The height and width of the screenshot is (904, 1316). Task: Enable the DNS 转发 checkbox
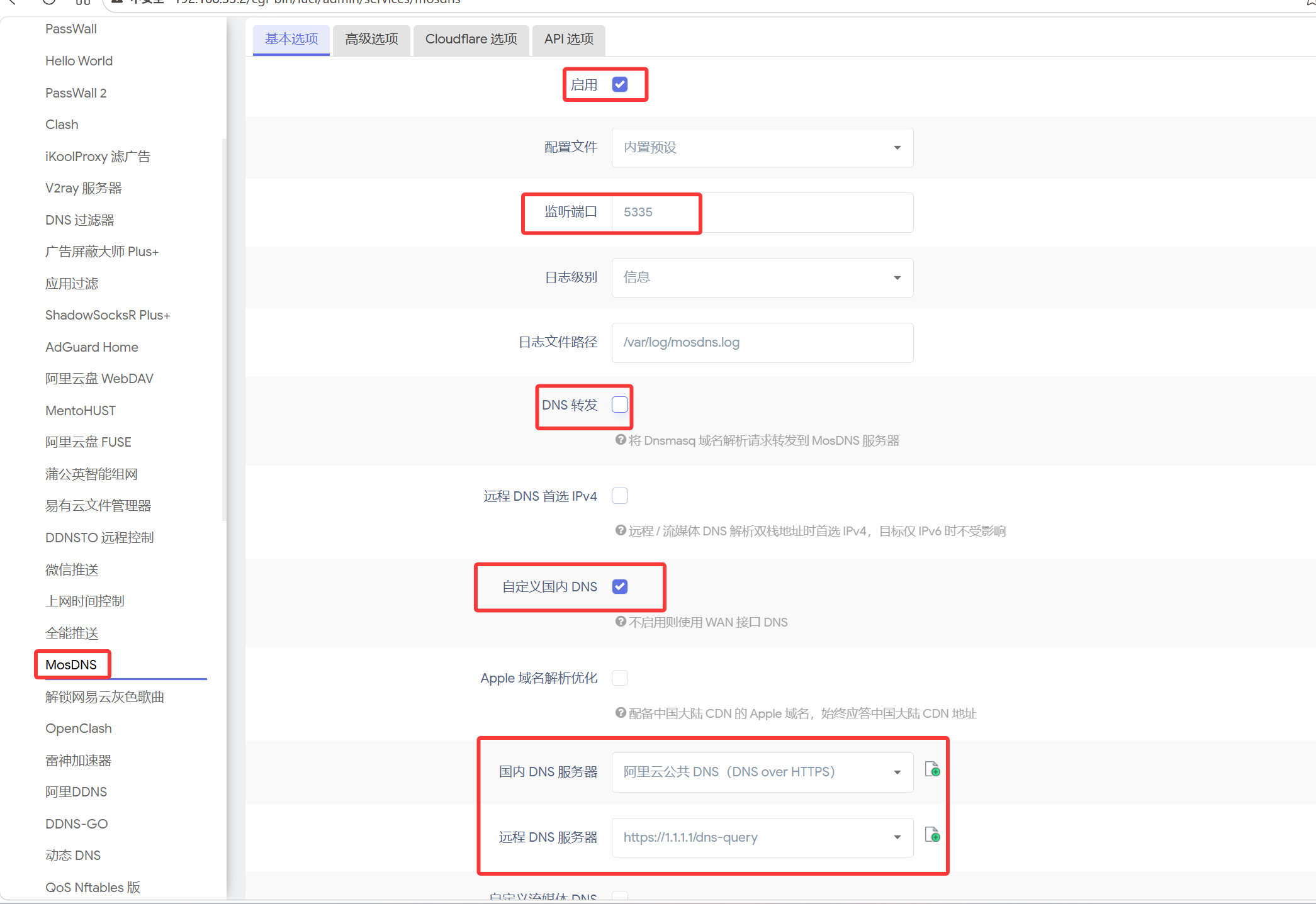coord(620,405)
